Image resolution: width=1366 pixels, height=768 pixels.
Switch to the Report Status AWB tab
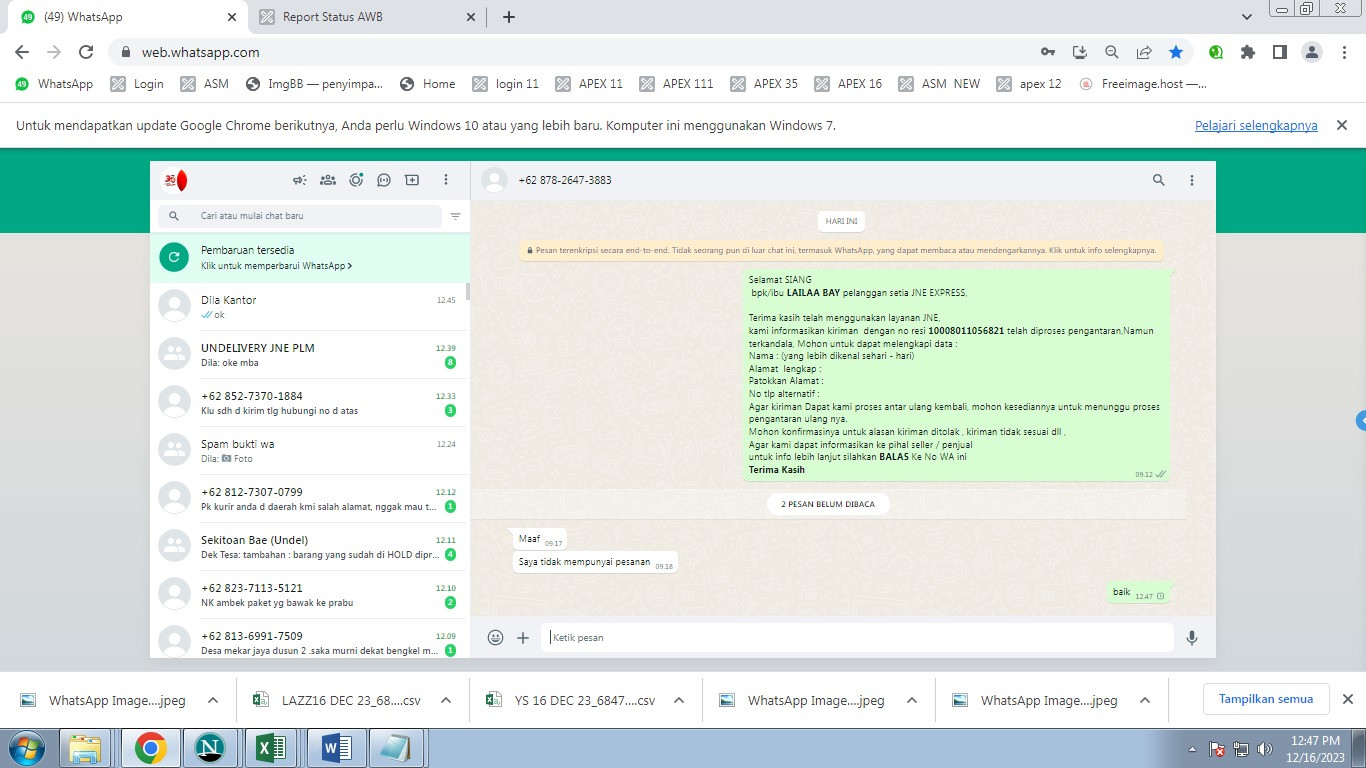(x=368, y=17)
